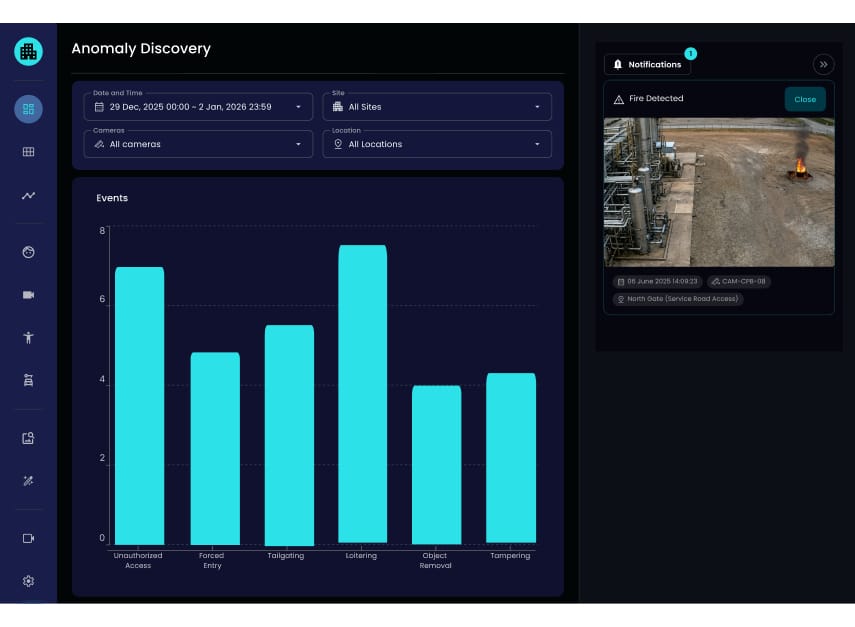The width and height of the screenshot is (855, 627).
Task: Click the building icon in Site field
Action: pyautogui.click(x=338, y=106)
